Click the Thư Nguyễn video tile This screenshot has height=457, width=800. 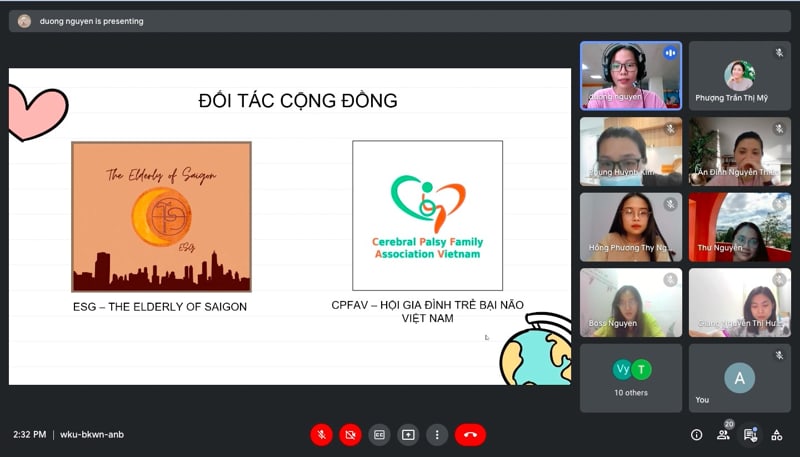tap(739, 227)
